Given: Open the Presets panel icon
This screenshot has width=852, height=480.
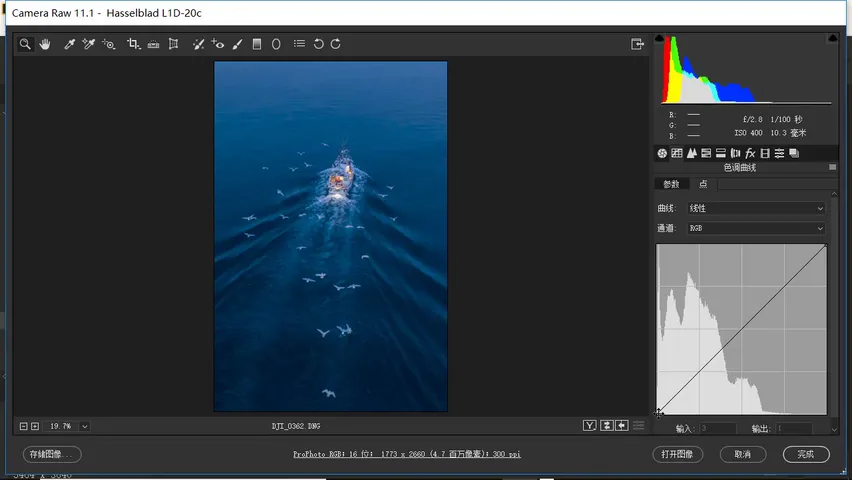Looking at the screenshot, I should click(x=779, y=153).
